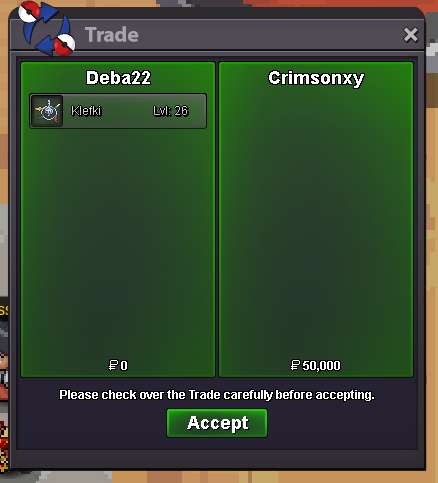Viewport: 438px width, 483px height.
Task: Click the Pokédollar symbol beside Deba22's 0
Action: [x=113, y=365]
